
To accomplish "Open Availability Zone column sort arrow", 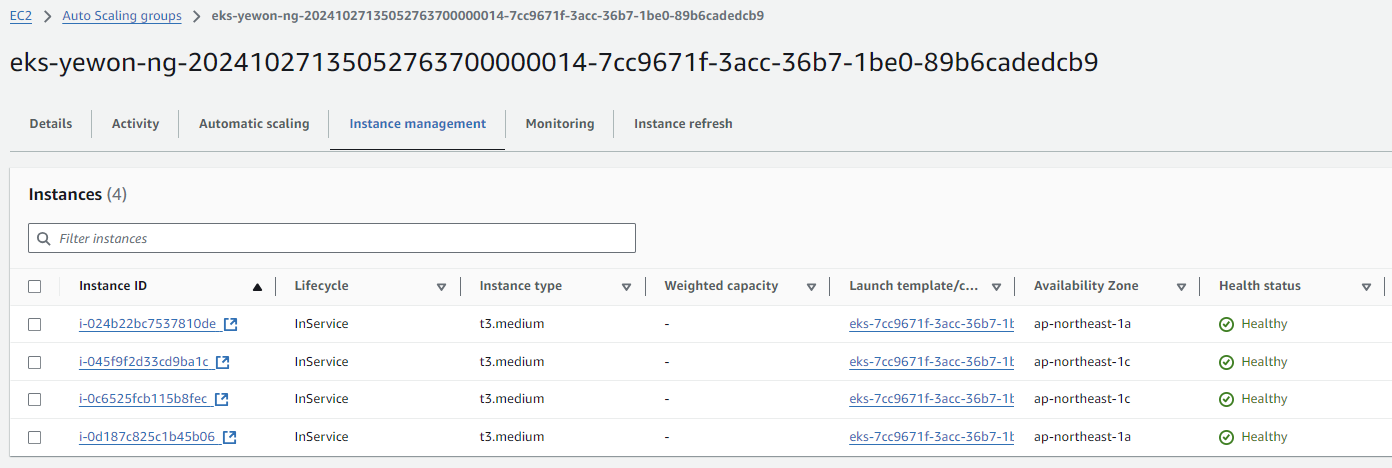I will pos(1181,287).
